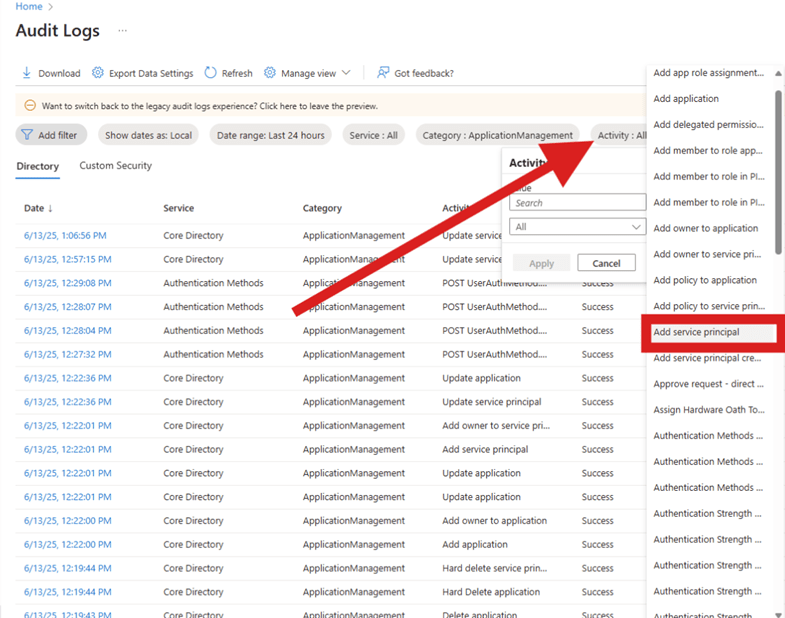This screenshot has width=785, height=618.
Task: Click the Home breadcrumb link
Action: tap(29, 7)
